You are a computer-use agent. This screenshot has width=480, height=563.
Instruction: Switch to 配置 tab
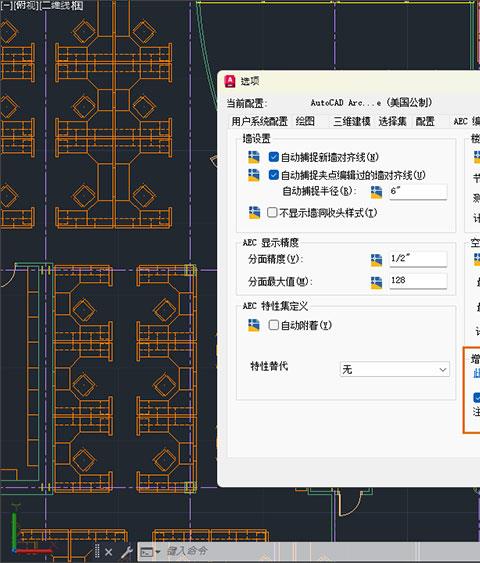(425, 121)
